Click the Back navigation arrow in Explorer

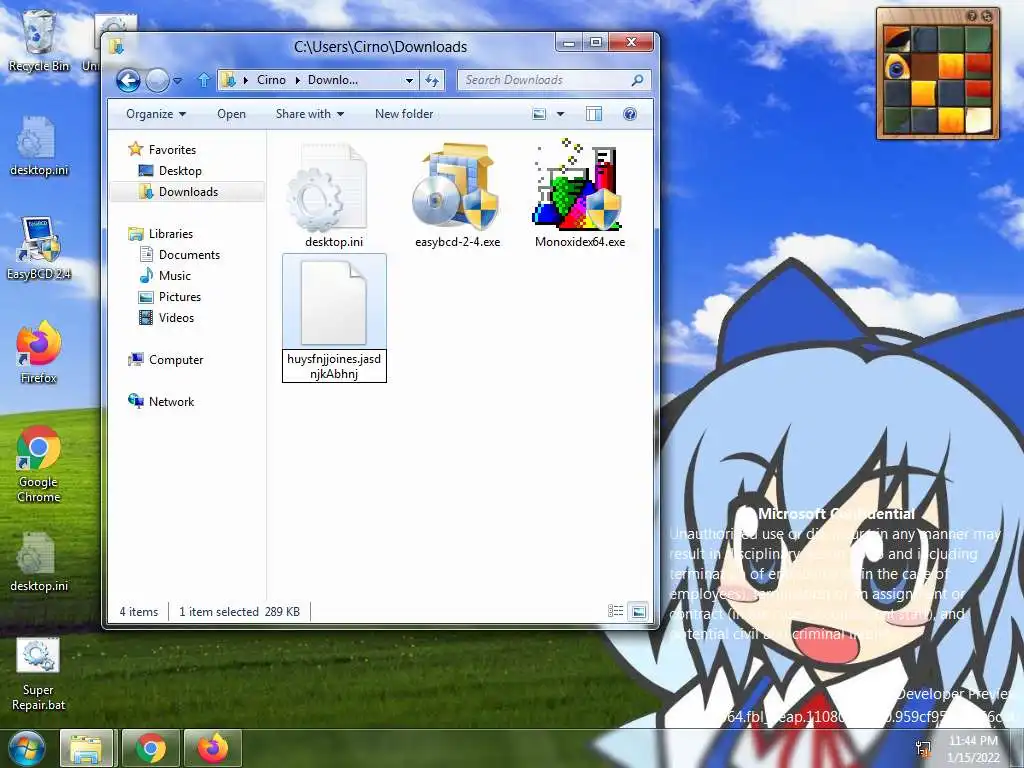tap(129, 80)
